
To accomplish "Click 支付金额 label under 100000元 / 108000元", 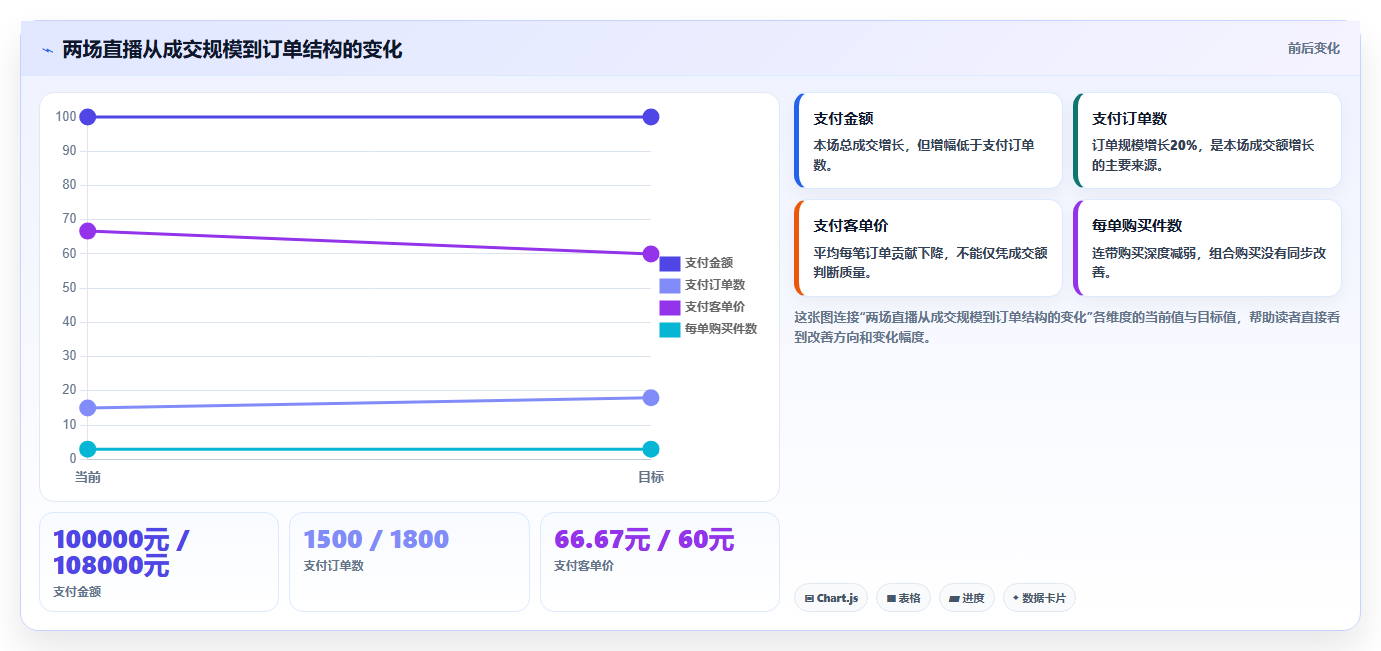I will tap(77, 592).
